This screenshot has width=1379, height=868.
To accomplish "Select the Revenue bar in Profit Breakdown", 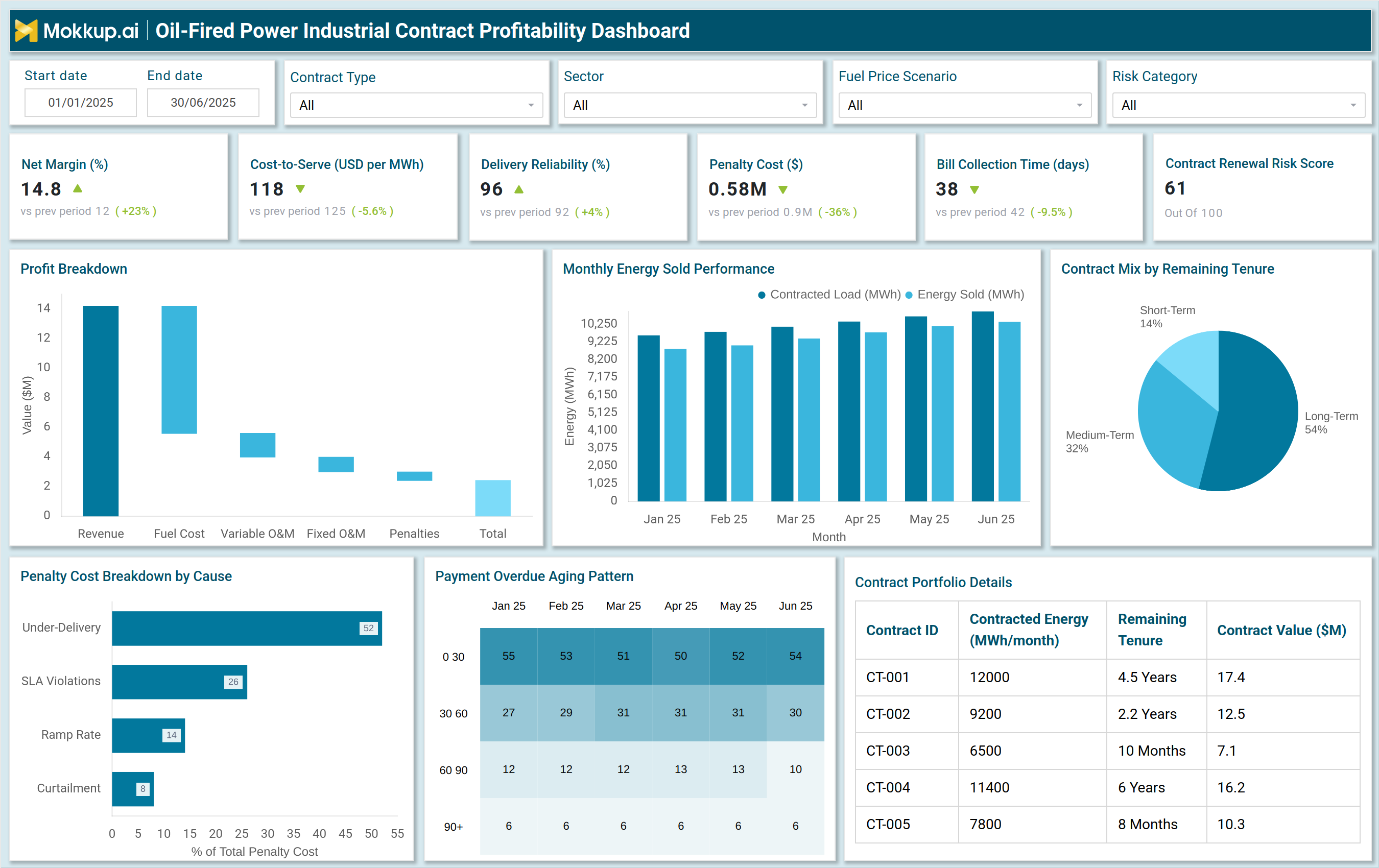I will tap(101, 411).
